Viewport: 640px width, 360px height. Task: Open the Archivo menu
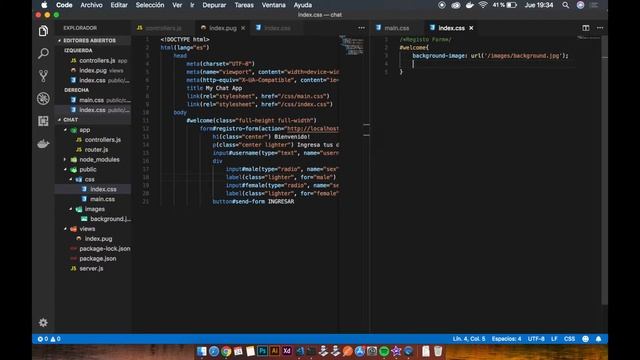(91, 5)
